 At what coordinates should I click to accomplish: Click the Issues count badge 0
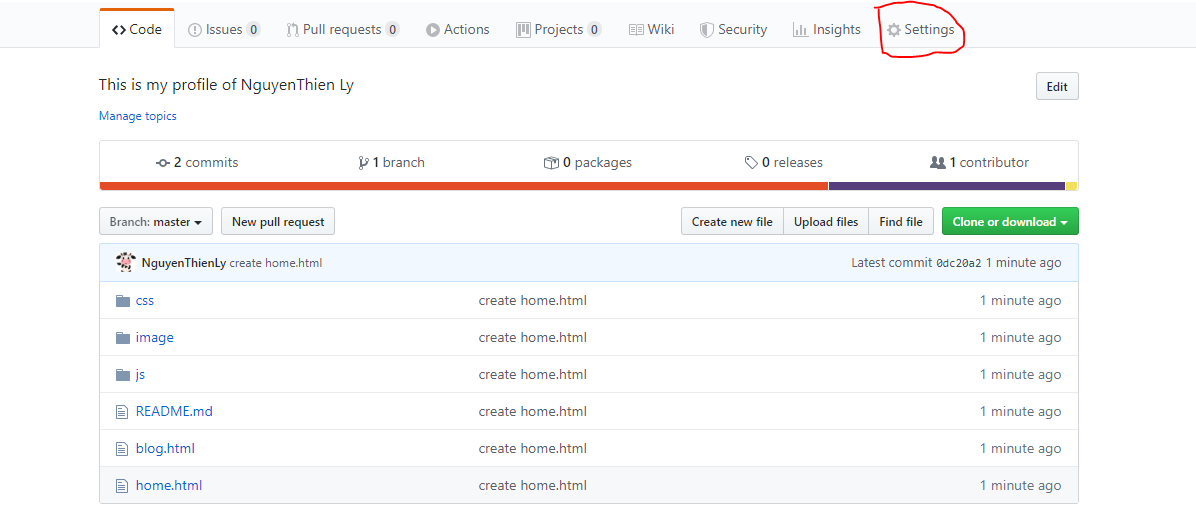[253, 30]
